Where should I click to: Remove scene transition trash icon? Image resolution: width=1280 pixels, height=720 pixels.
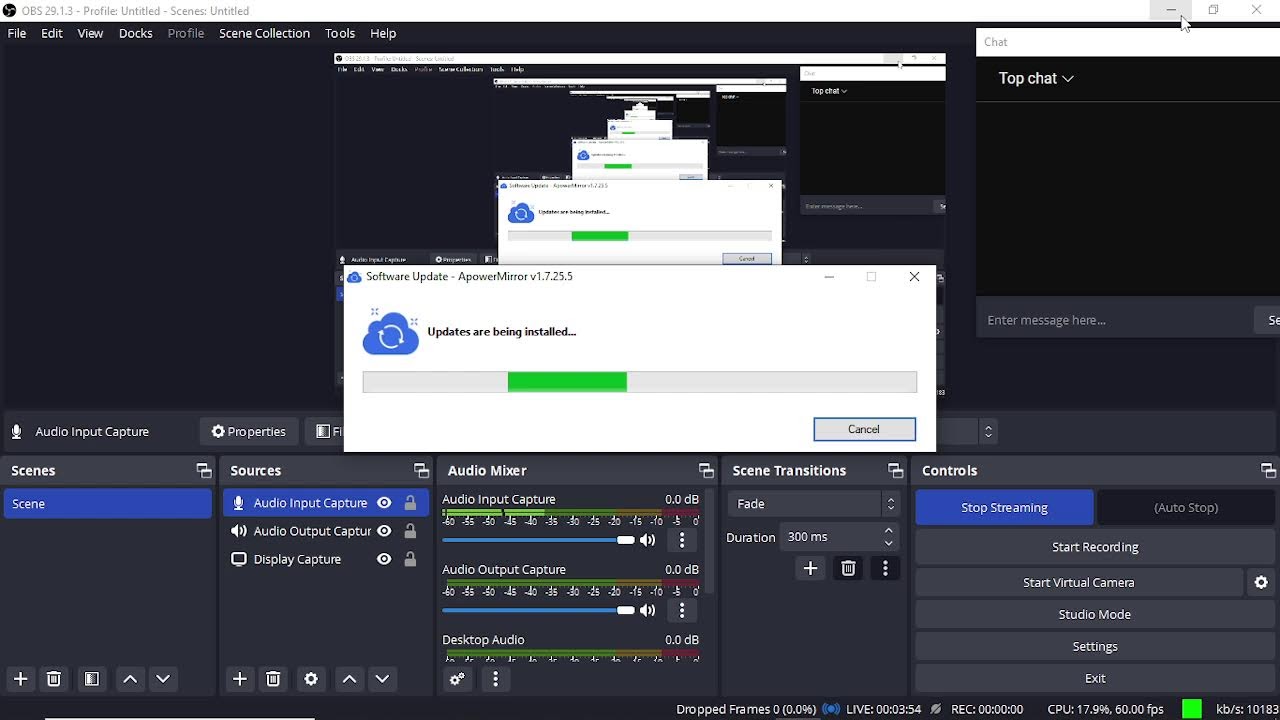[848, 568]
